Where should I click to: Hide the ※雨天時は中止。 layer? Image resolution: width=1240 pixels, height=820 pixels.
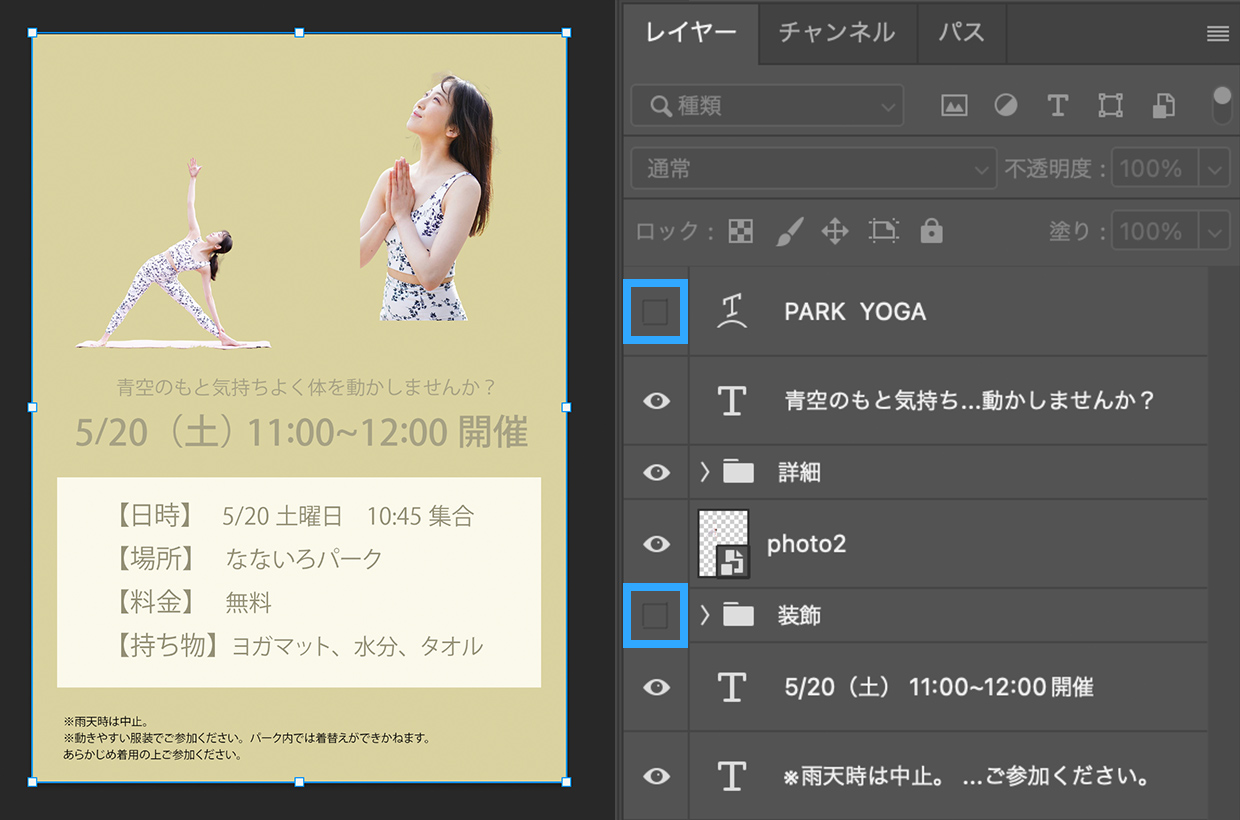point(656,776)
